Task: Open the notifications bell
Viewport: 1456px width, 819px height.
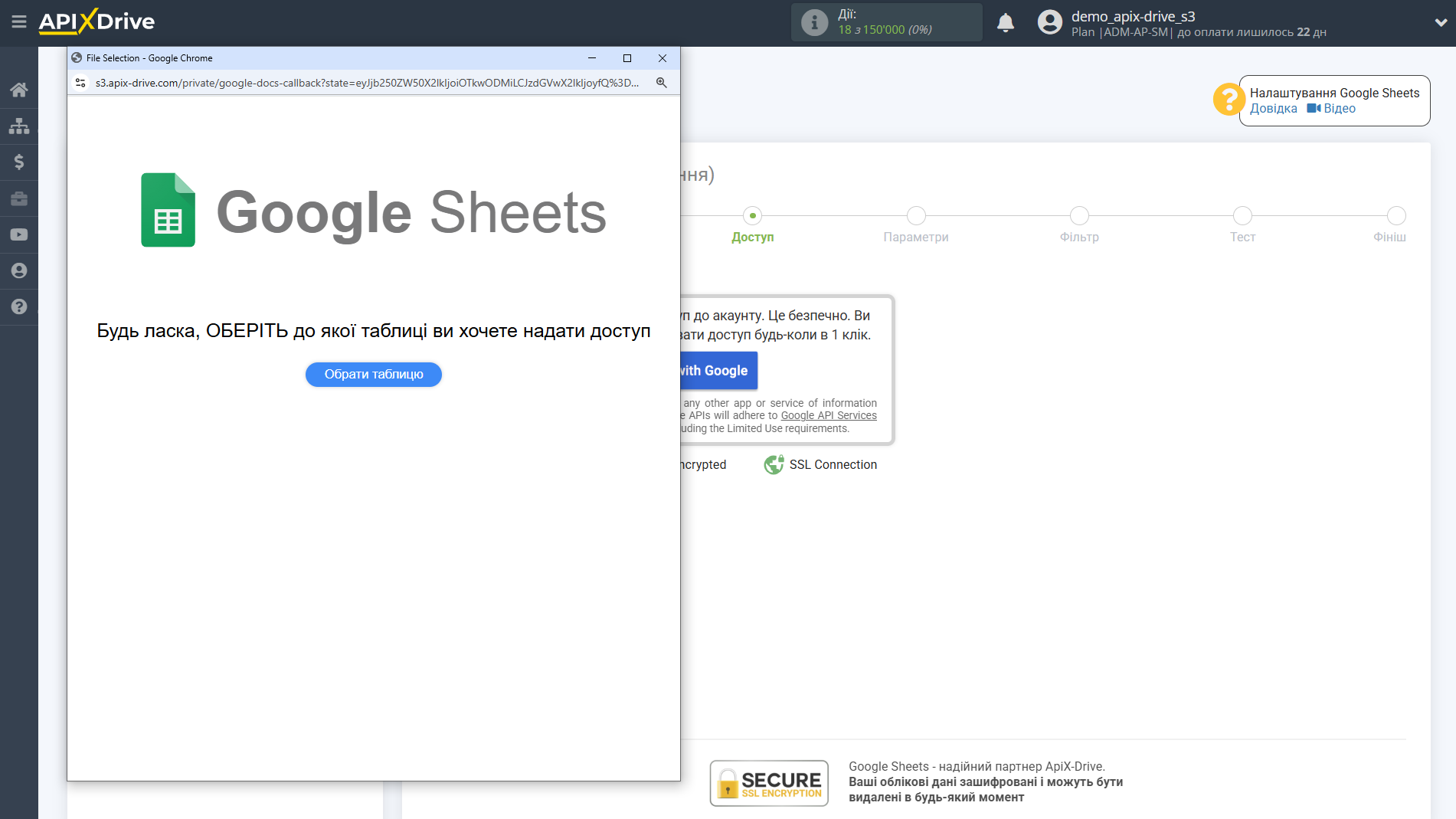Action: tap(1006, 23)
